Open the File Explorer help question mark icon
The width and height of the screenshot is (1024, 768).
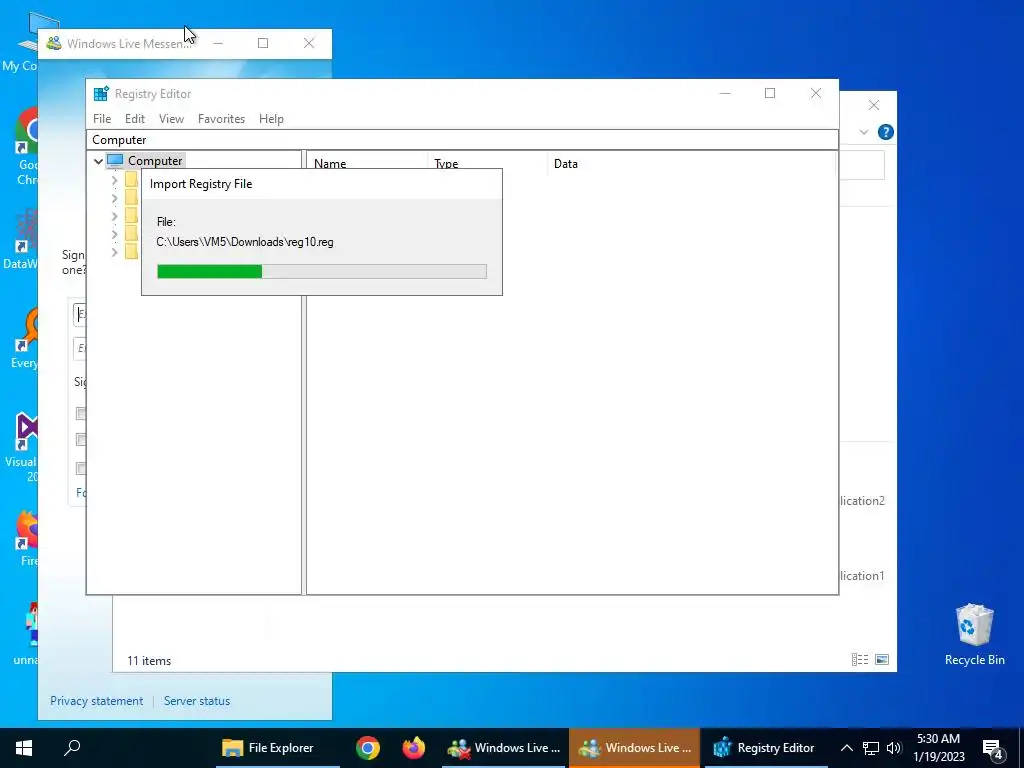pos(886,132)
